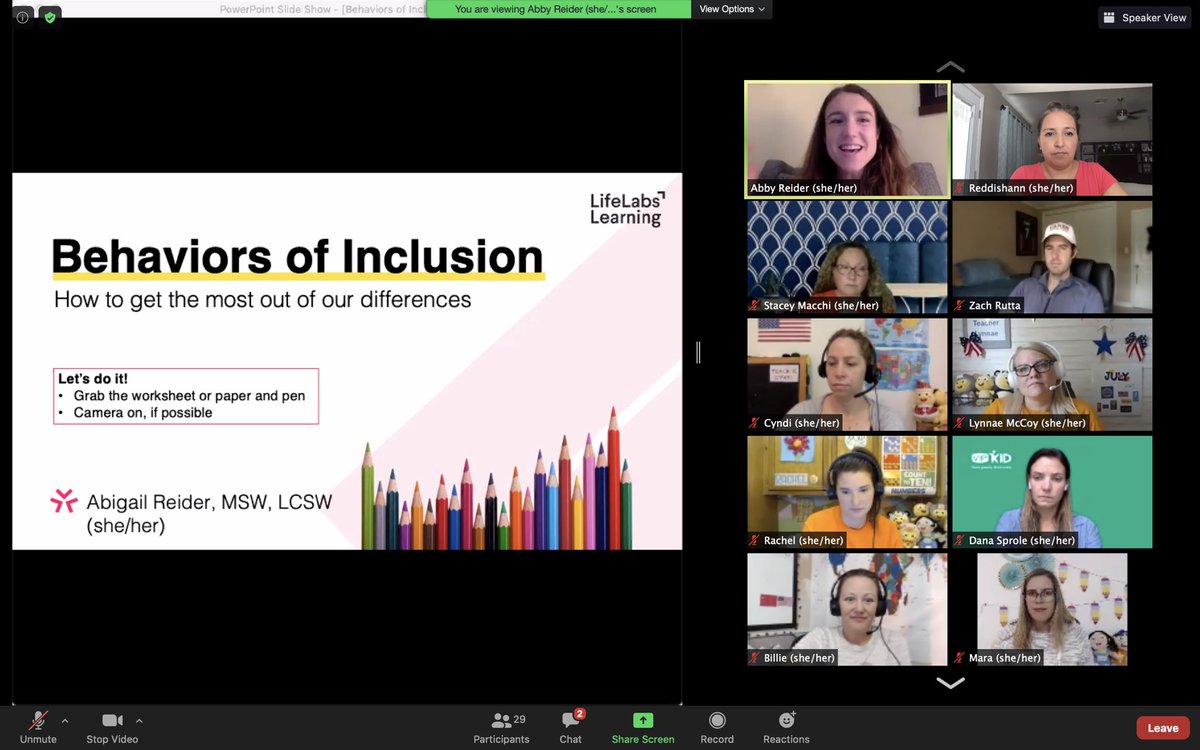Click the muted mic icon beside Stacey Macchi
Viewport: 1200px width, 750px height.
click(x=755, y=306)
